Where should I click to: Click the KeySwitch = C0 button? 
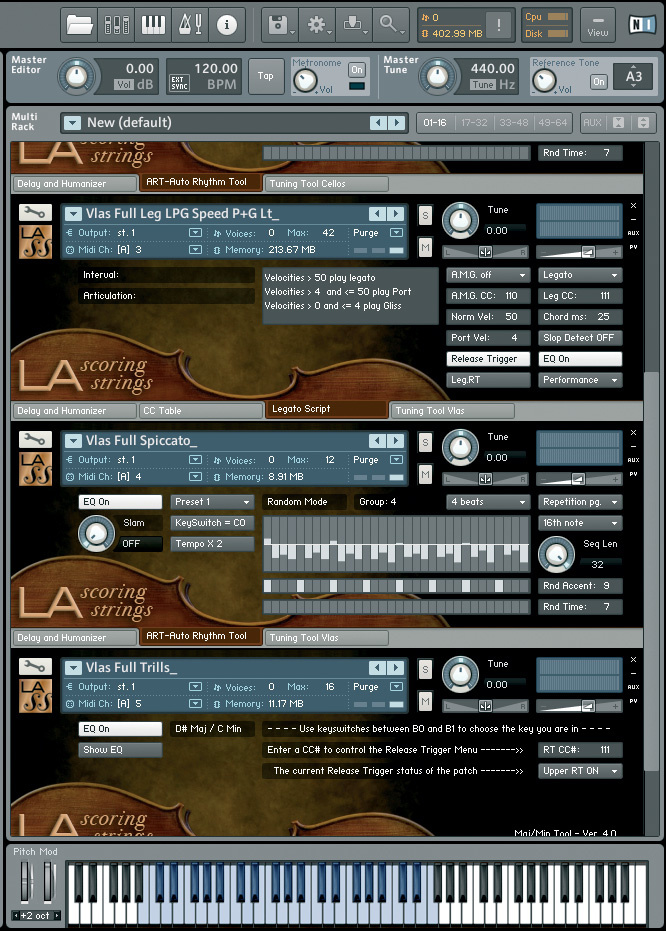point(212,522)
